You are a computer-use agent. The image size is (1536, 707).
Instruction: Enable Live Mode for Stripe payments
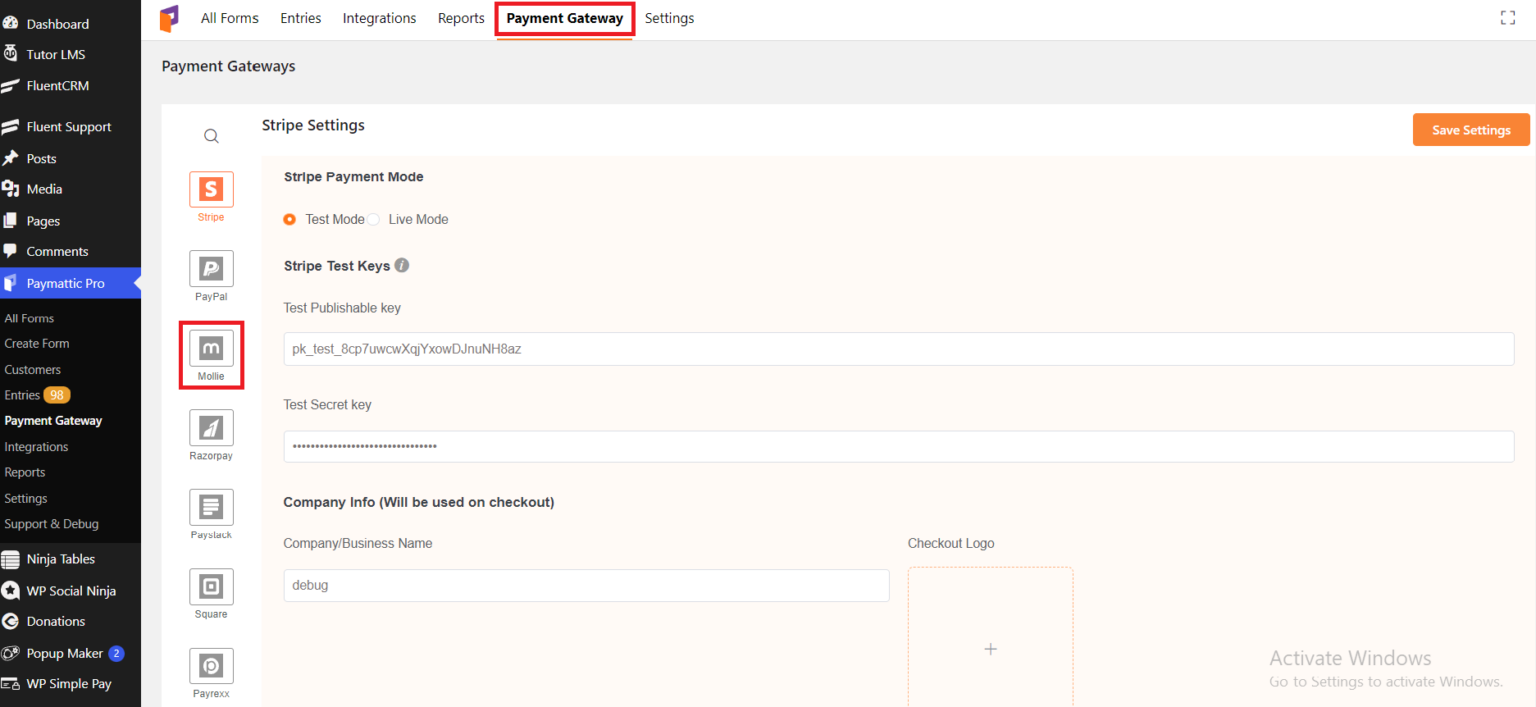(373, 219)
